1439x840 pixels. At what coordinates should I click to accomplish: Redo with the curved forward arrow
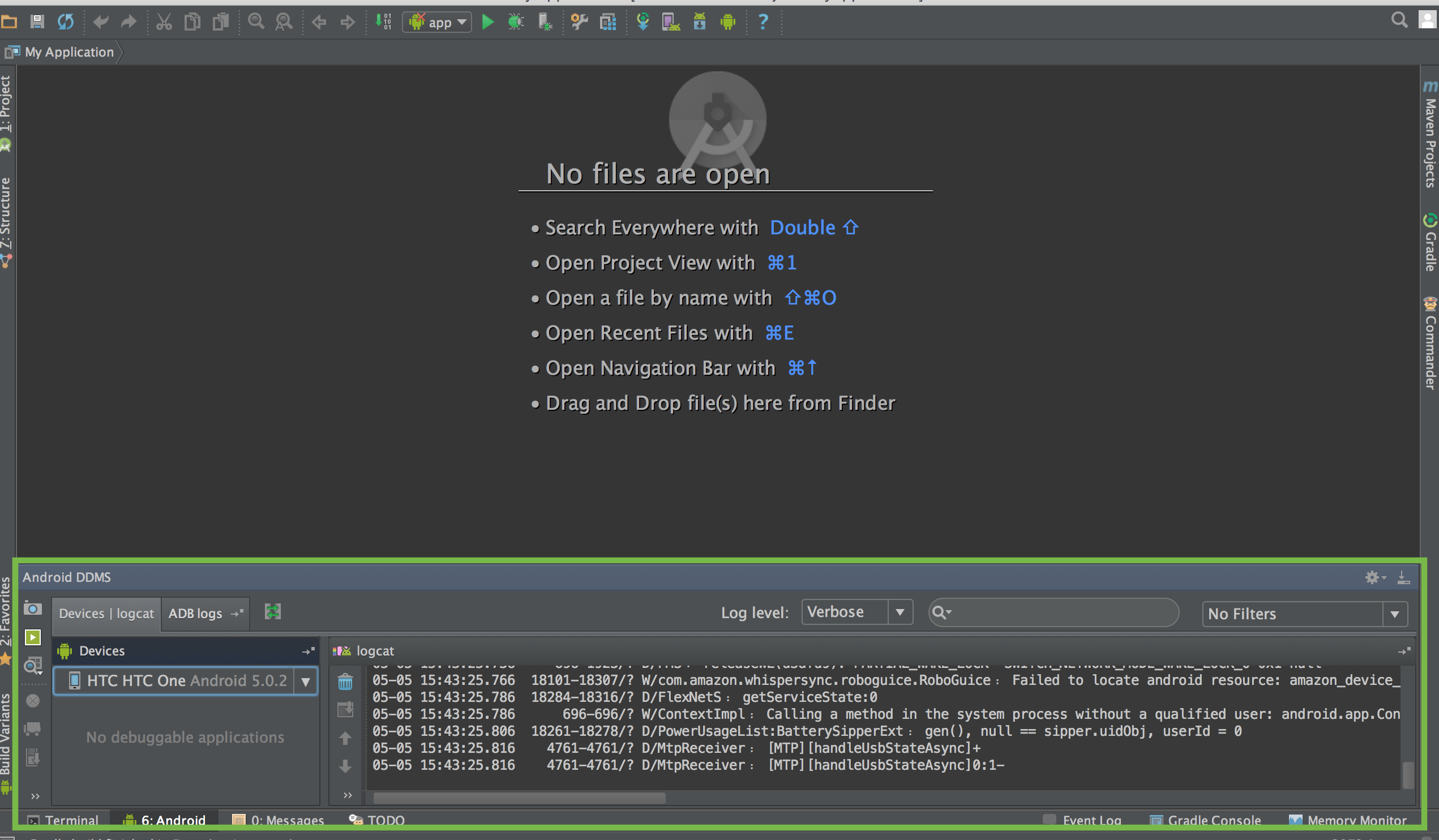(x=129, y=22)
